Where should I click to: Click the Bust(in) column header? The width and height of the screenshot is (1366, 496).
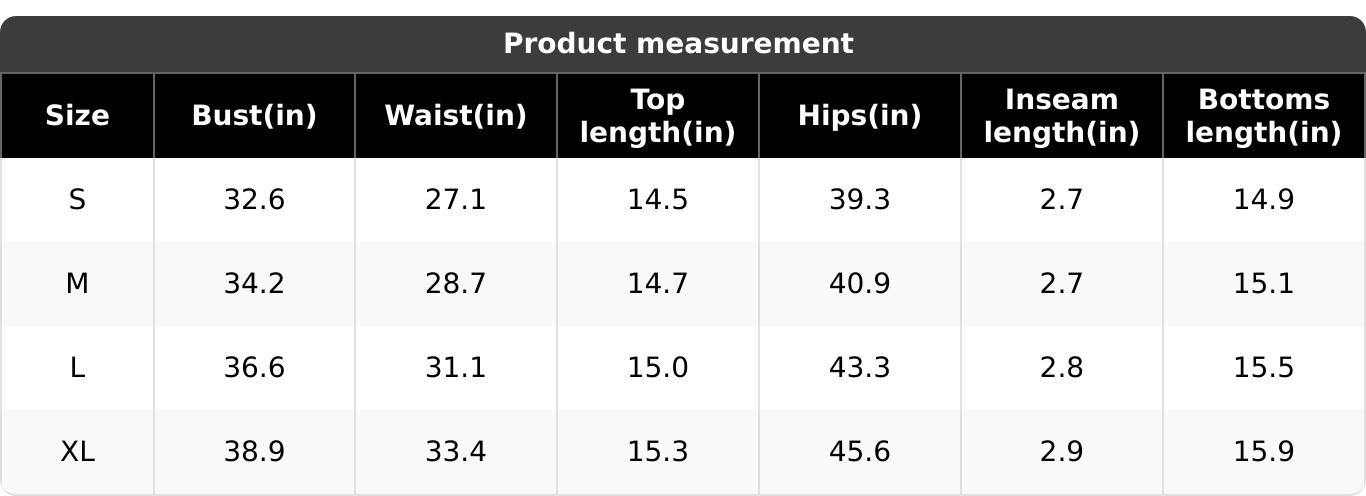pyautogui.click(x=254, y=116)
